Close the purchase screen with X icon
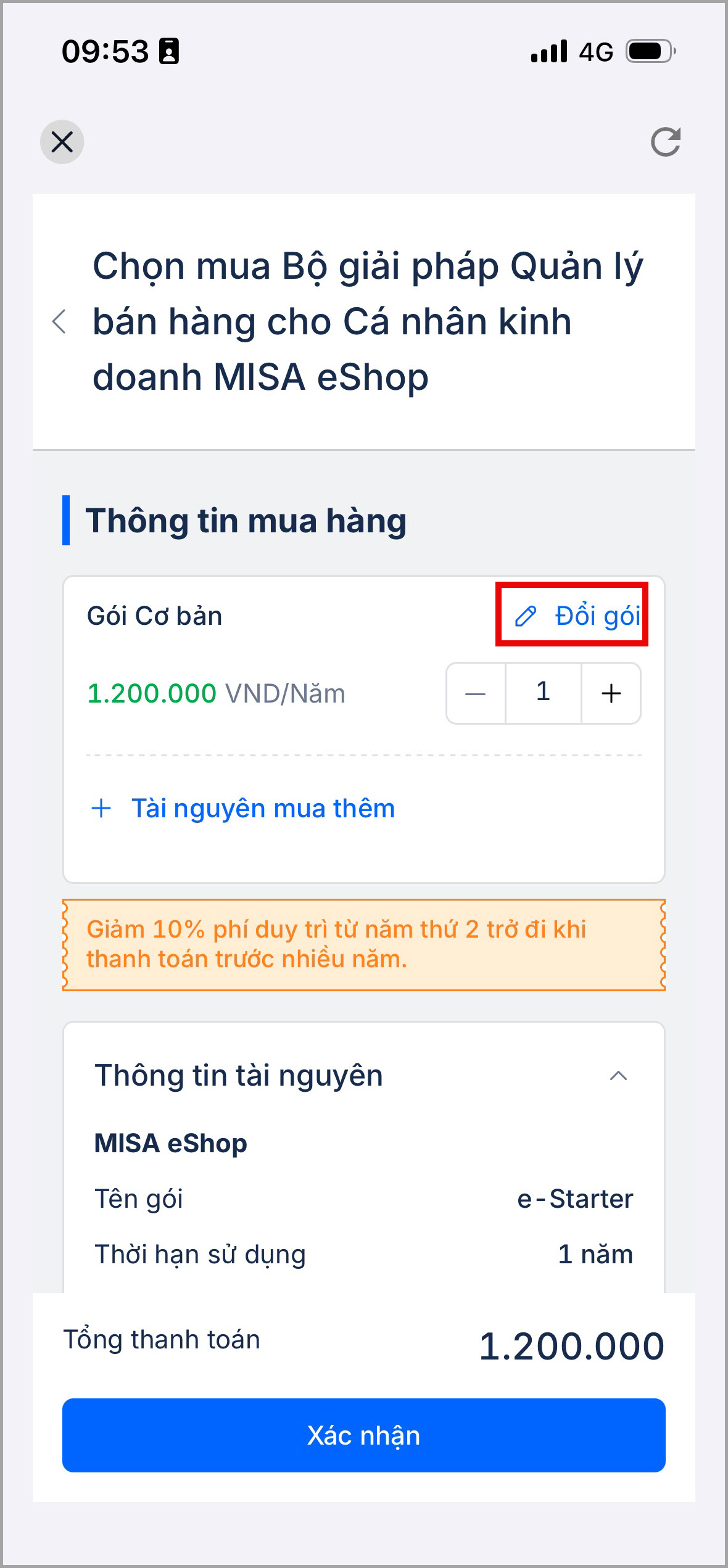Image resolution: width=728 pixels, height=1568 pixels. [62, 142]
